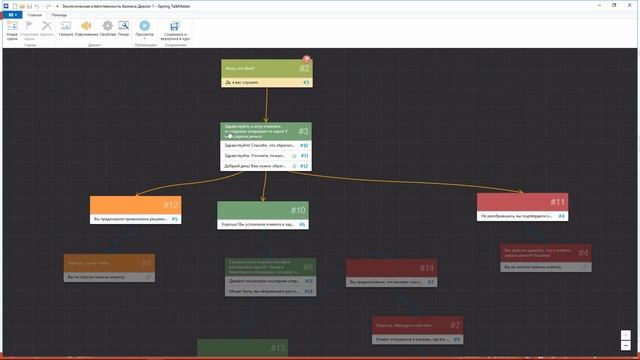Select red scene #11 header

(522, 202)
